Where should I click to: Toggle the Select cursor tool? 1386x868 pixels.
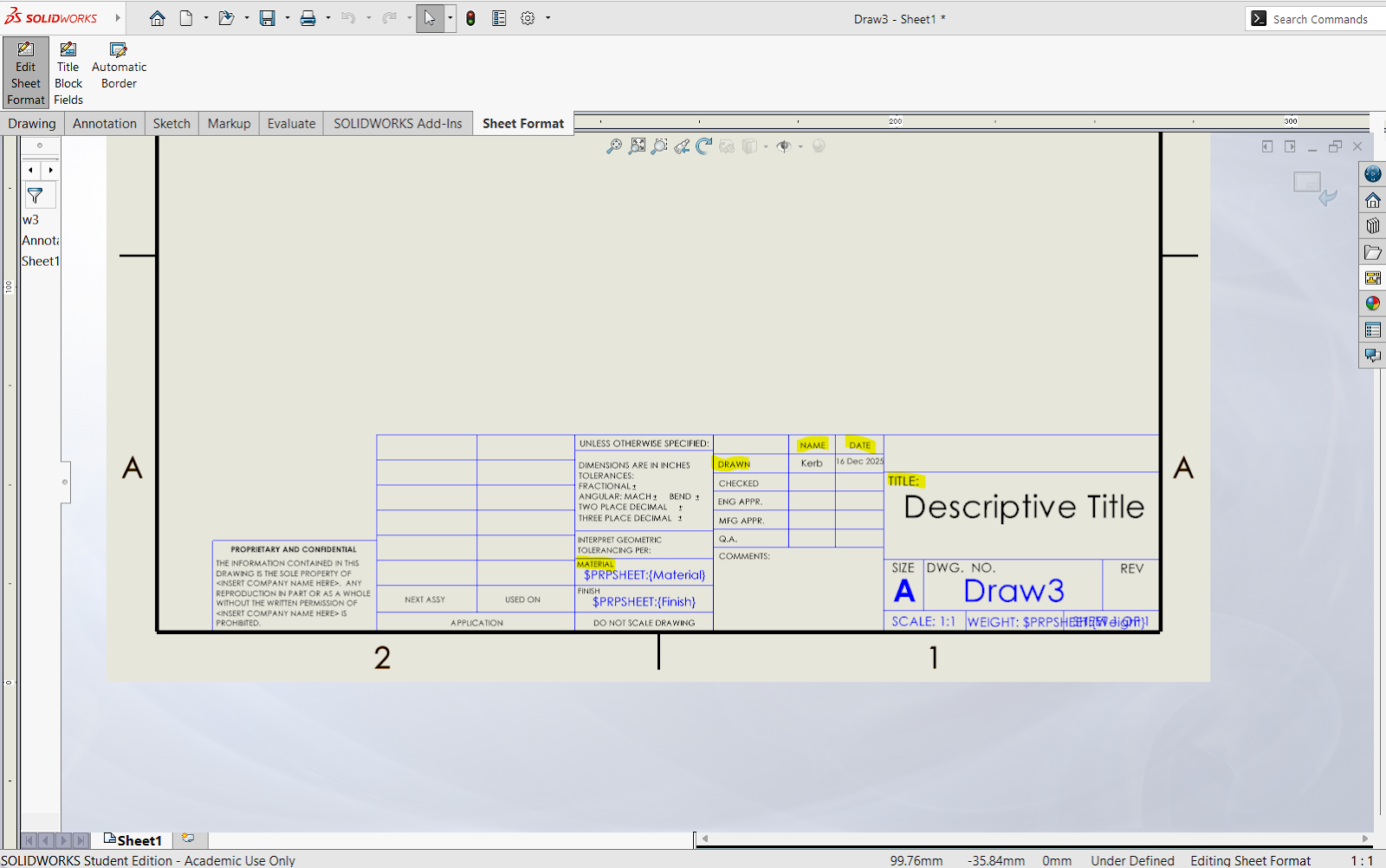430,18
